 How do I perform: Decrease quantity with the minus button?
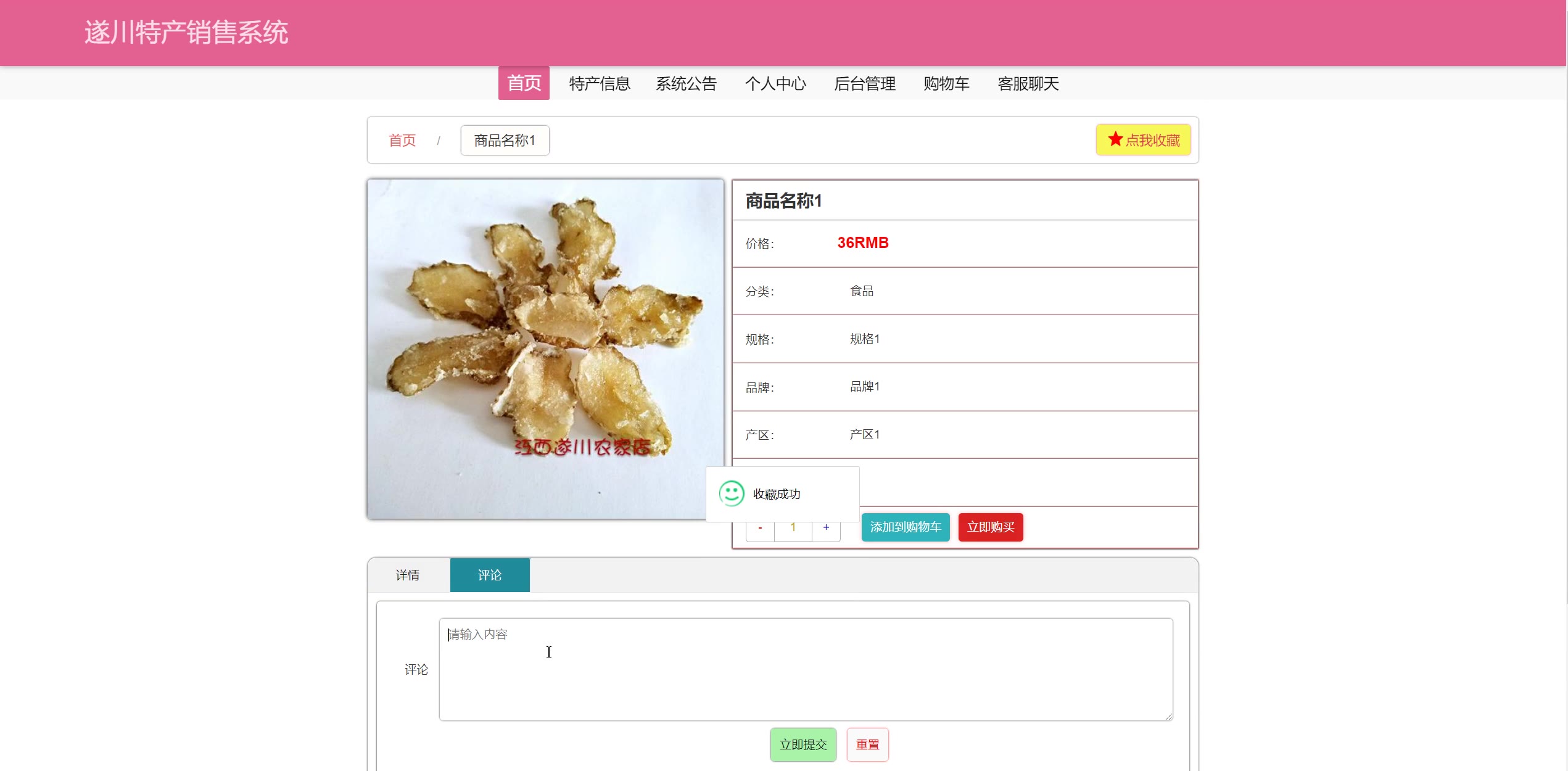point(760,530)
